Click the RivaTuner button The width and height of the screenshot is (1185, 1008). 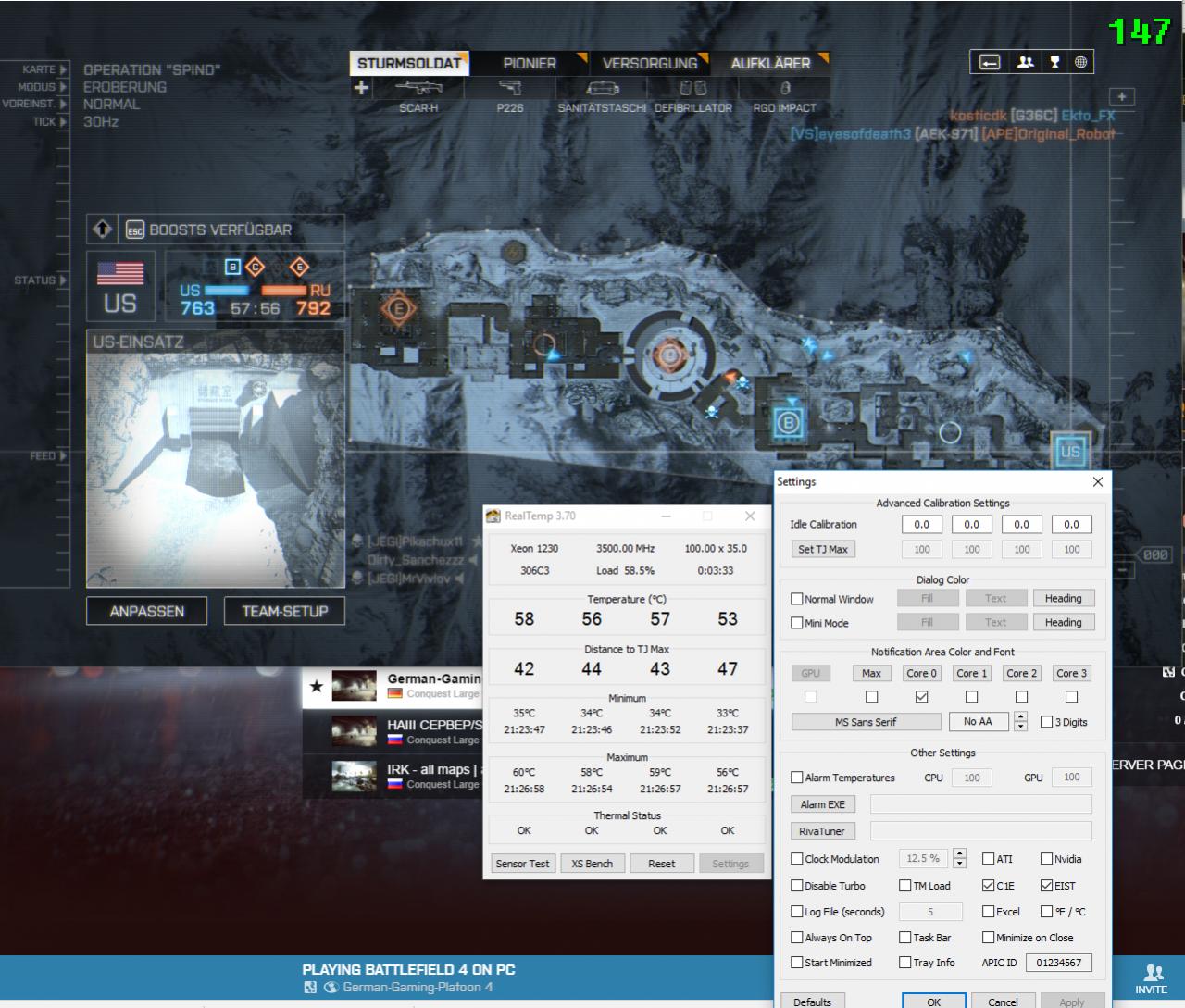822,831
